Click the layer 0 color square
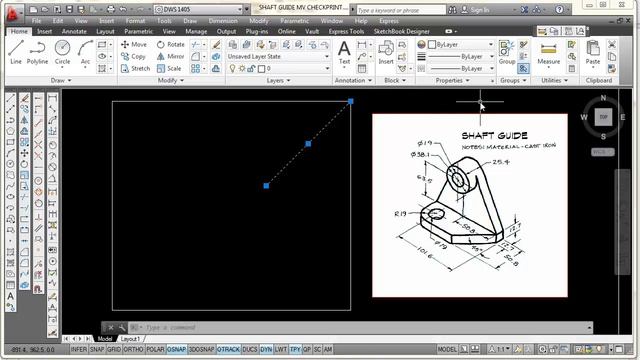Viewport: 640px width, 360px height. tap(262, 69)
